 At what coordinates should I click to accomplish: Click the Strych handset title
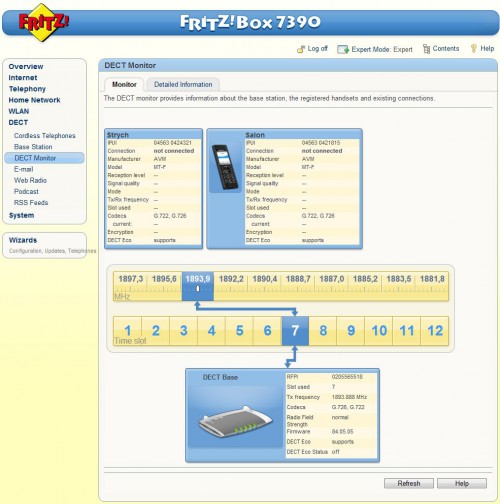tap(118, 135)
